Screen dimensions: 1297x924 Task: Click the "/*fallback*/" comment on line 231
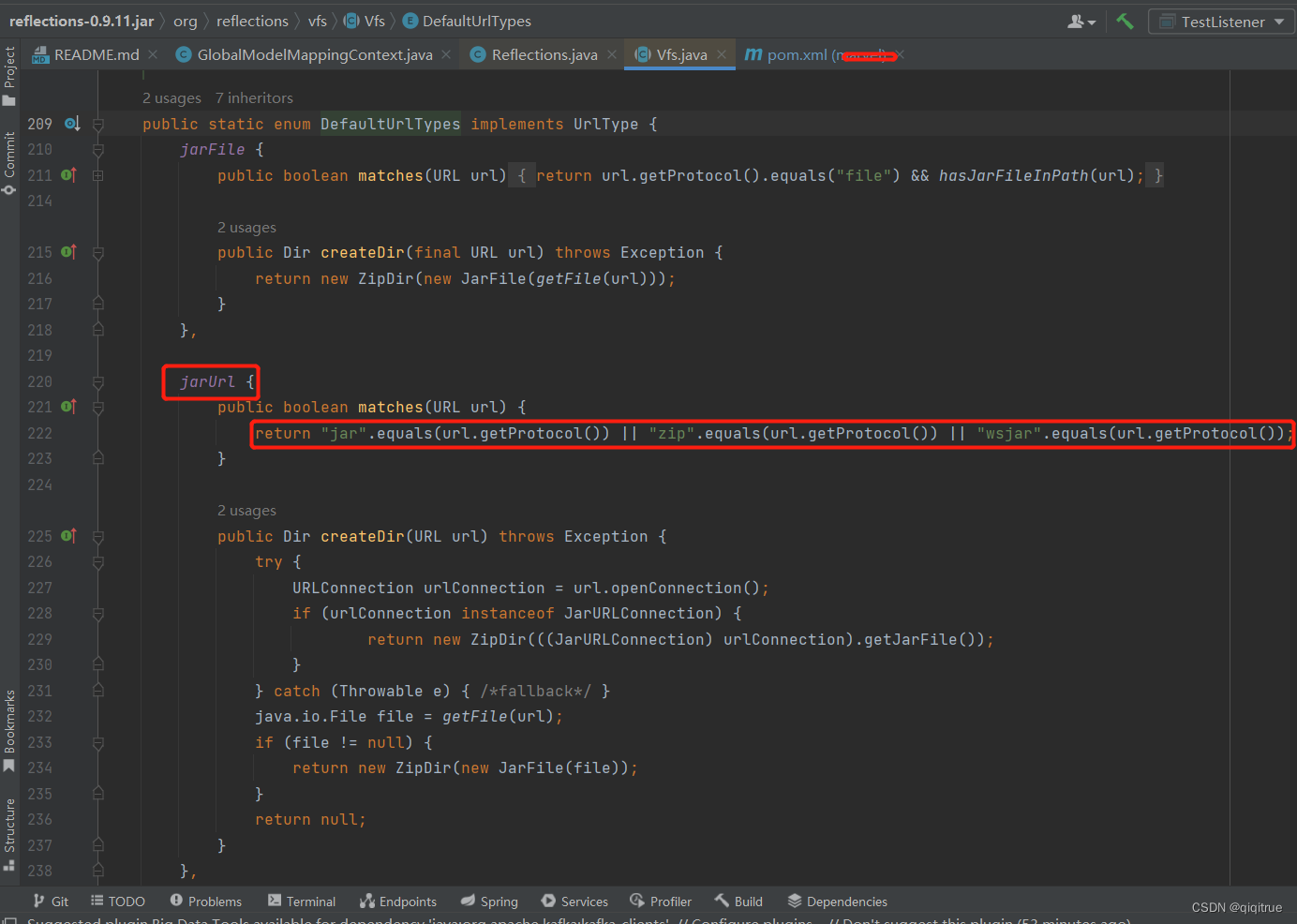click(536, 691)
